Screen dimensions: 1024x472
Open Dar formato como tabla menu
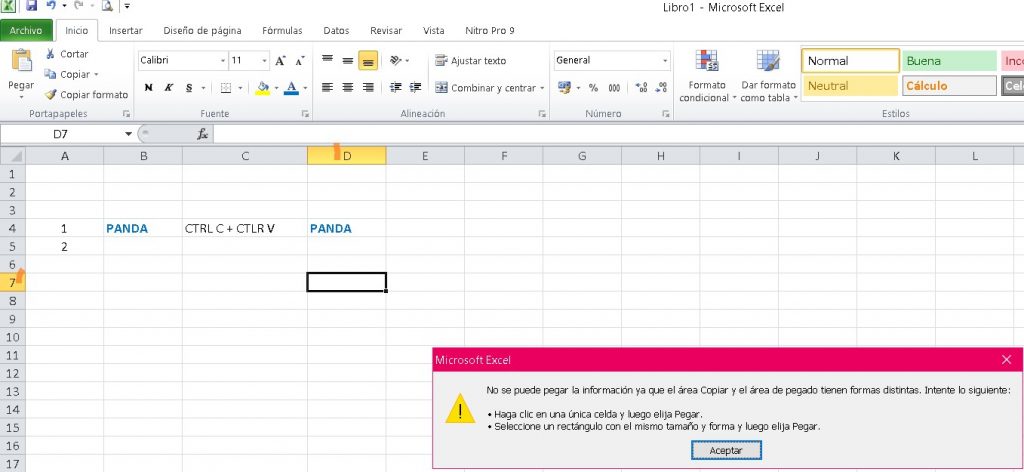click(769, 76)
